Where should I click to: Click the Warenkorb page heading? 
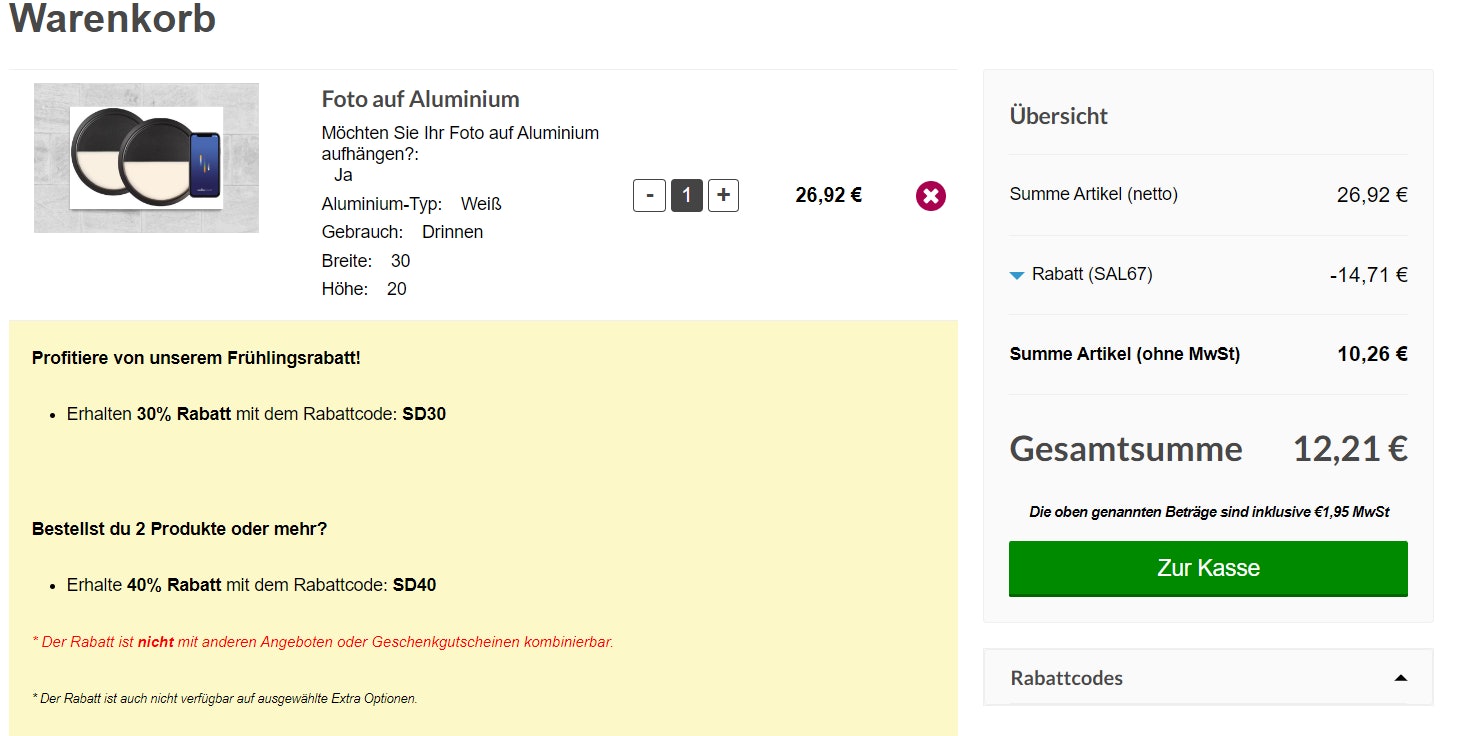pos(112,18)
